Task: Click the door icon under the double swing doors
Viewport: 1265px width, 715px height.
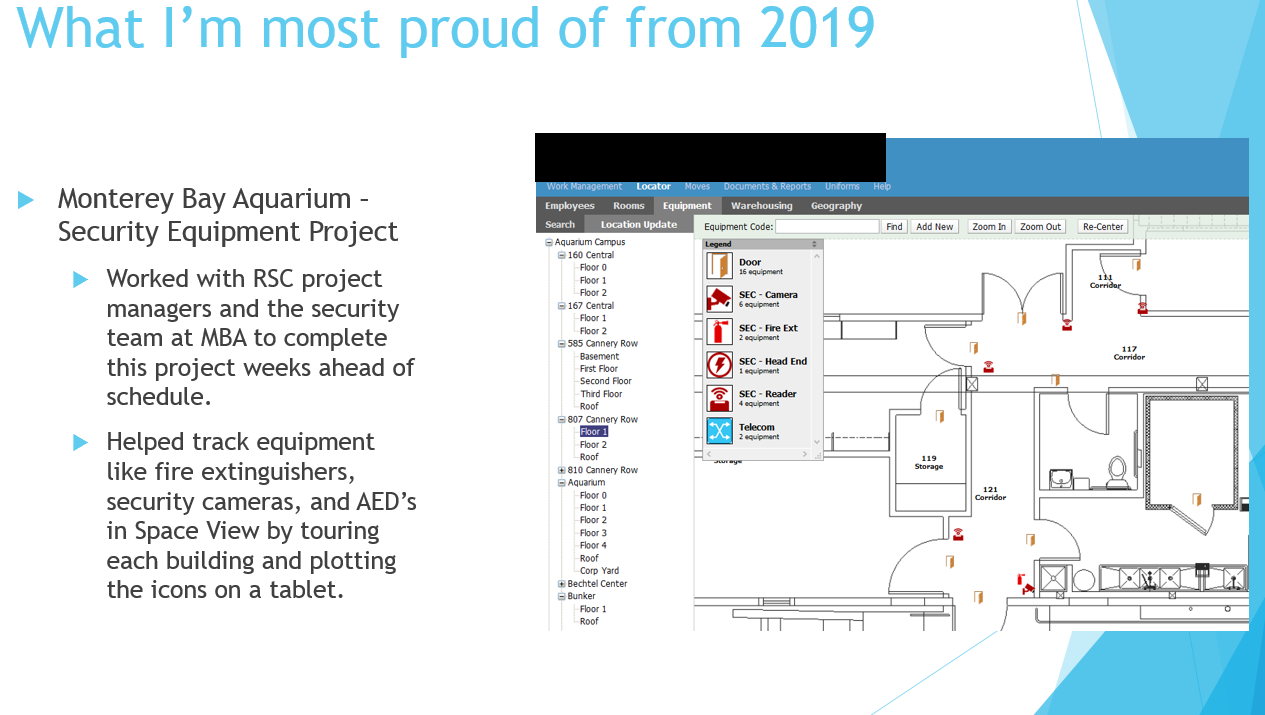Action: click(x=1022, y=317)
